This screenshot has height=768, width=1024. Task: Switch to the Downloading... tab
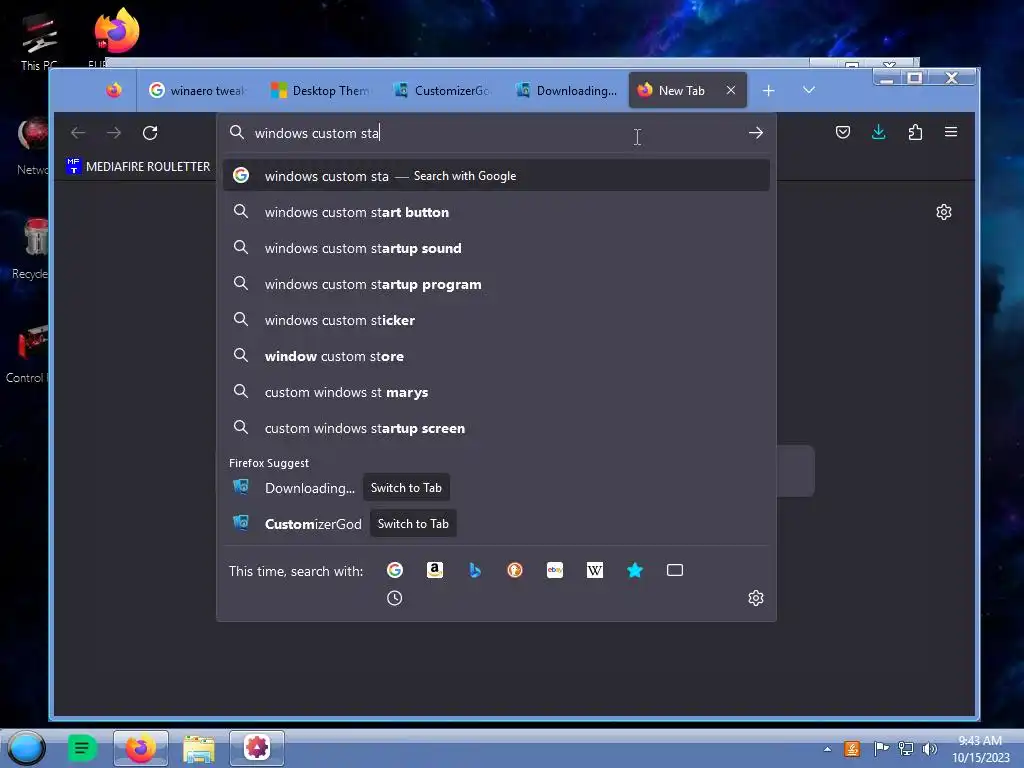click(x=566, y=91)
